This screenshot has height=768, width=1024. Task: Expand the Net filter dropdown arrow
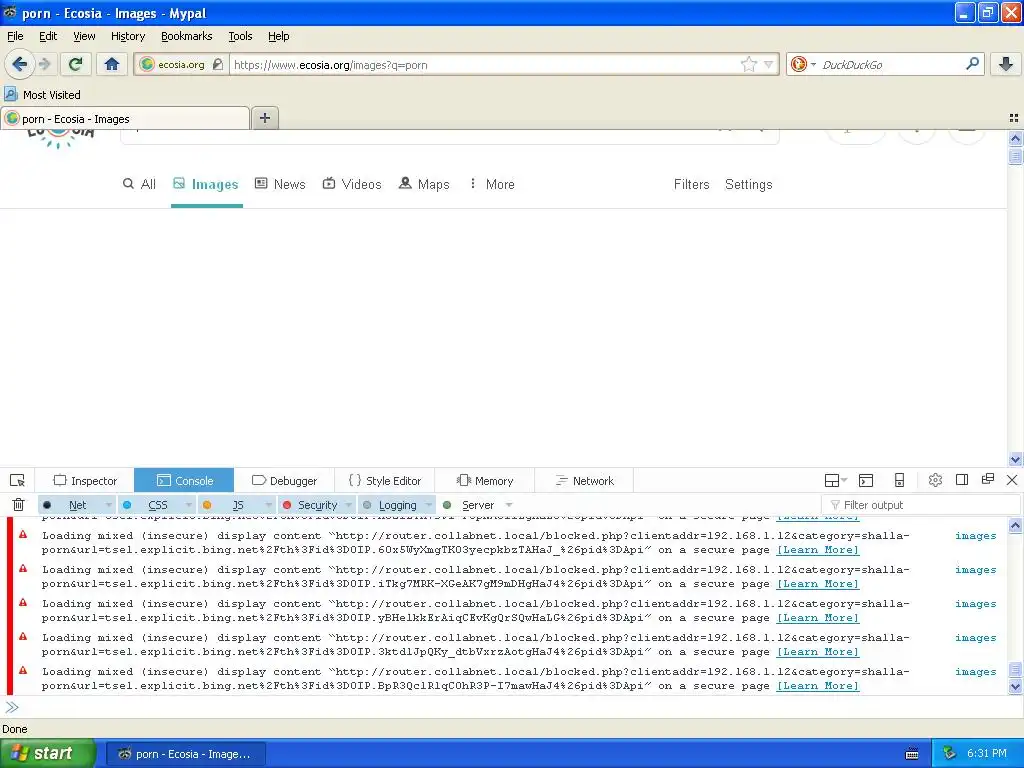pyautogui.click(x=108, y=505)
